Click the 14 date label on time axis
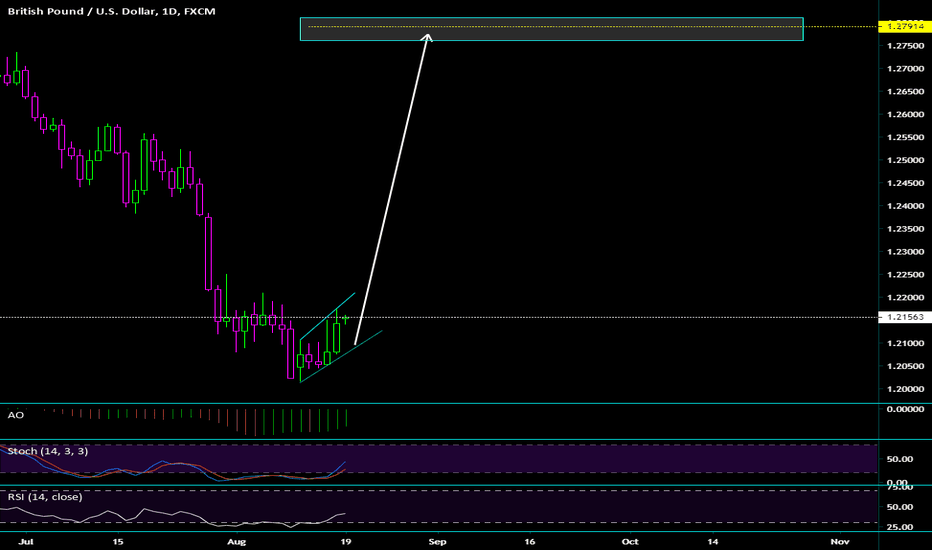 pyautogui.click(x=713, y=542)
